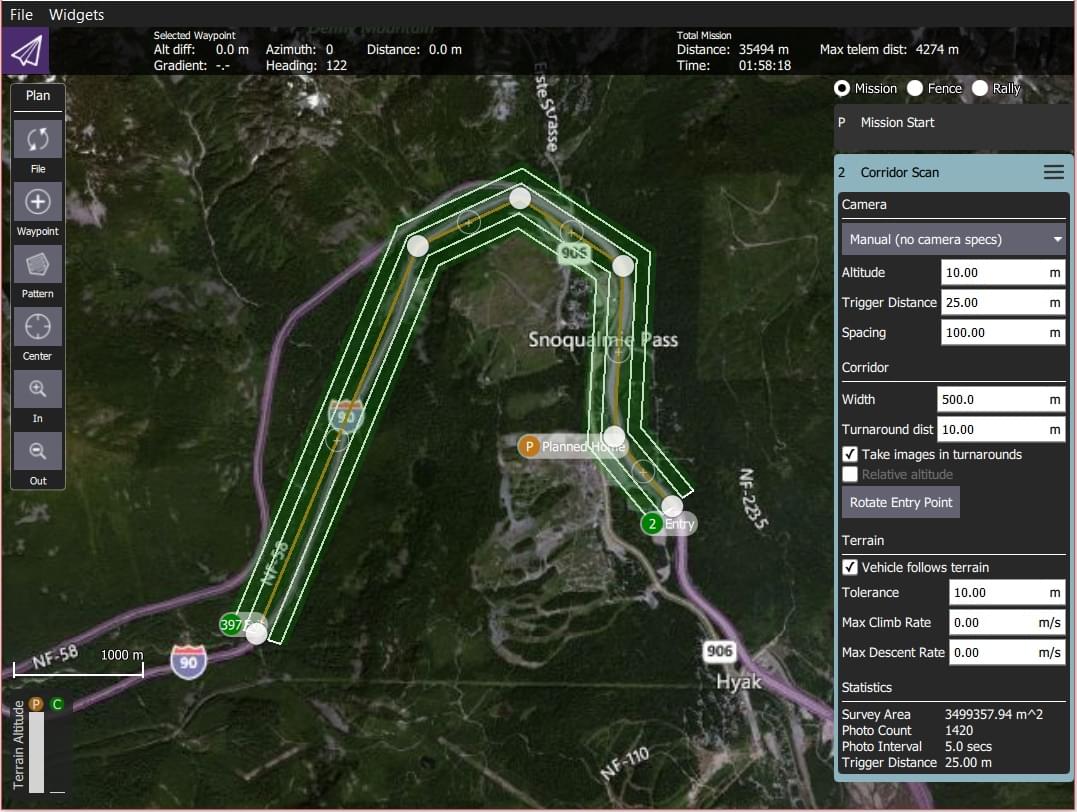Open the File menu
The width and height of the screenshot is (1077, 812).
coord(21,15)
